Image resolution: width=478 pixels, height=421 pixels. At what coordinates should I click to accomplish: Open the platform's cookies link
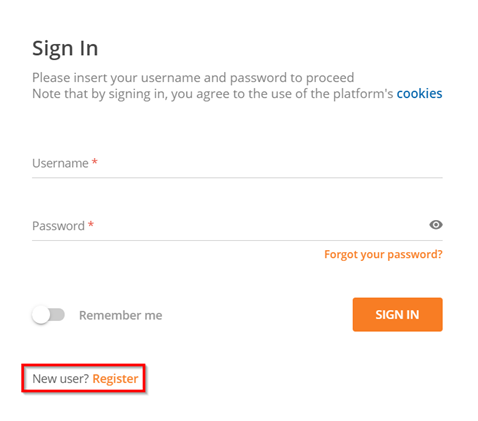[419, 93]
